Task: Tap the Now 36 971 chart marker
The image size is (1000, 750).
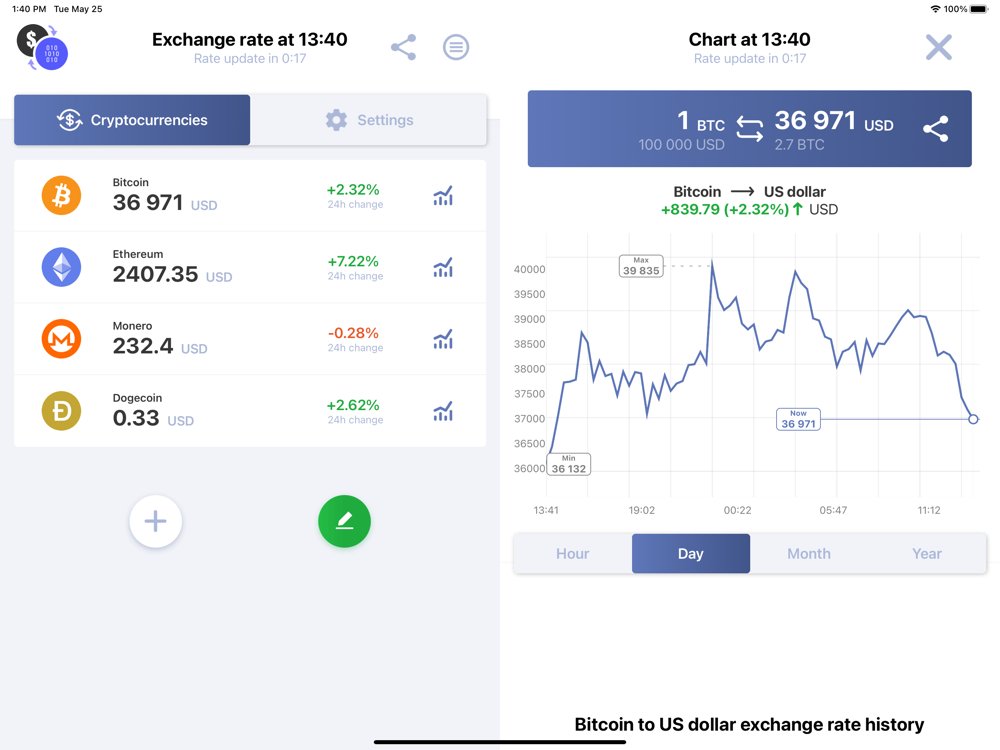Action: point(798,420)
